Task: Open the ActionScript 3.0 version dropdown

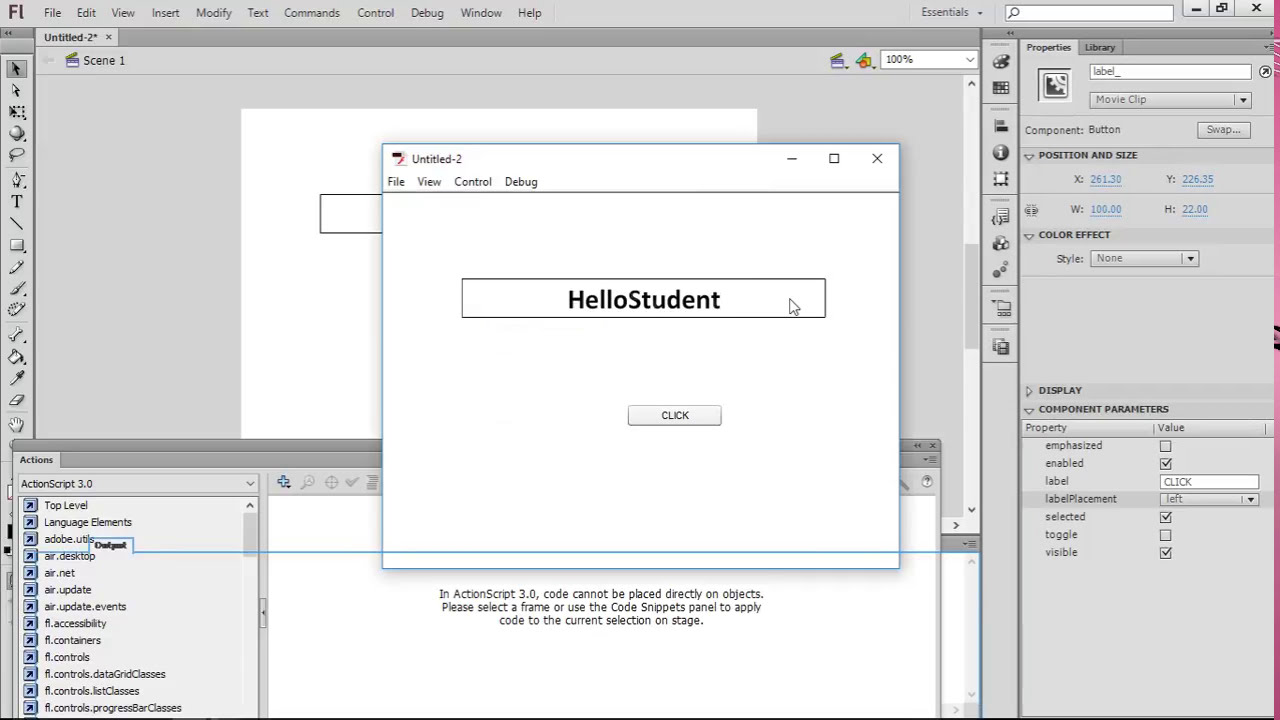Action: click(x=137, y=484)
